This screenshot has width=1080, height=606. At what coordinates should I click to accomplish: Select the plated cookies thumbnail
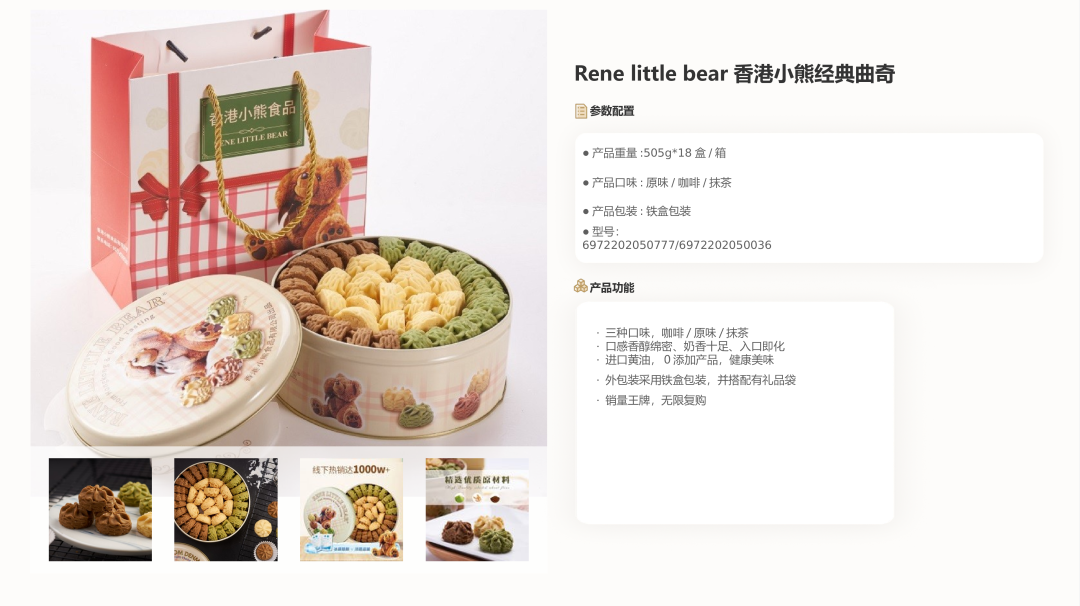coord(101,510)
